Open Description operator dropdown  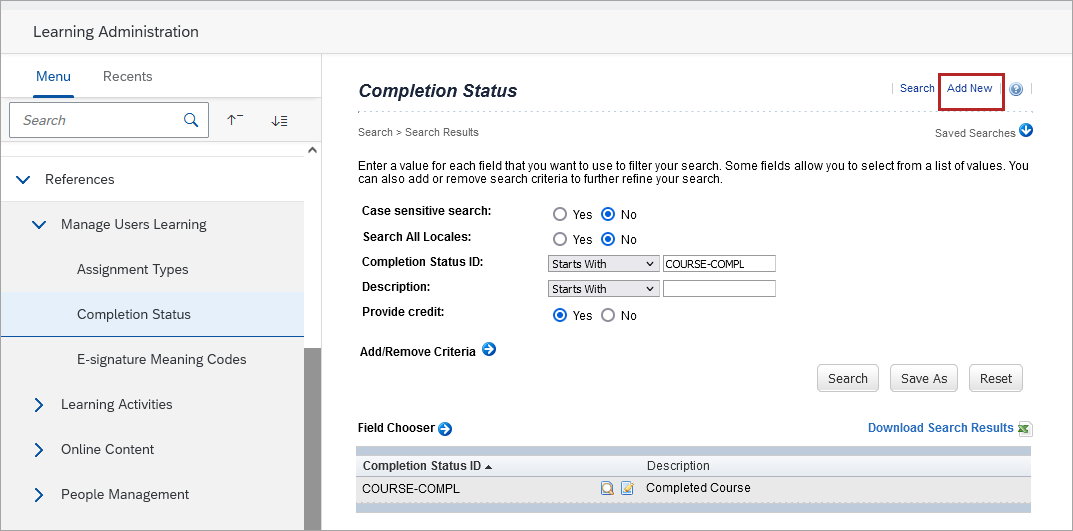click(x=603, y=289)
